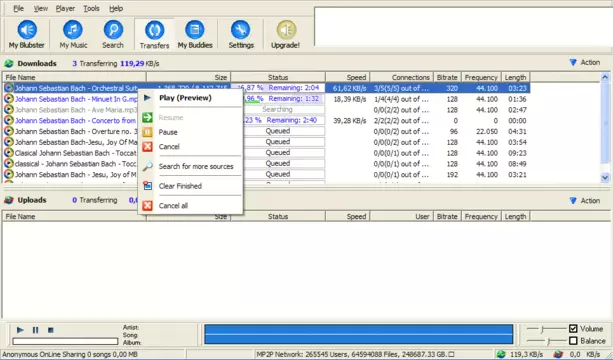Click the downloads list scroll-down arrow
This screenshot has width=613, height=360.
(605, 177)
